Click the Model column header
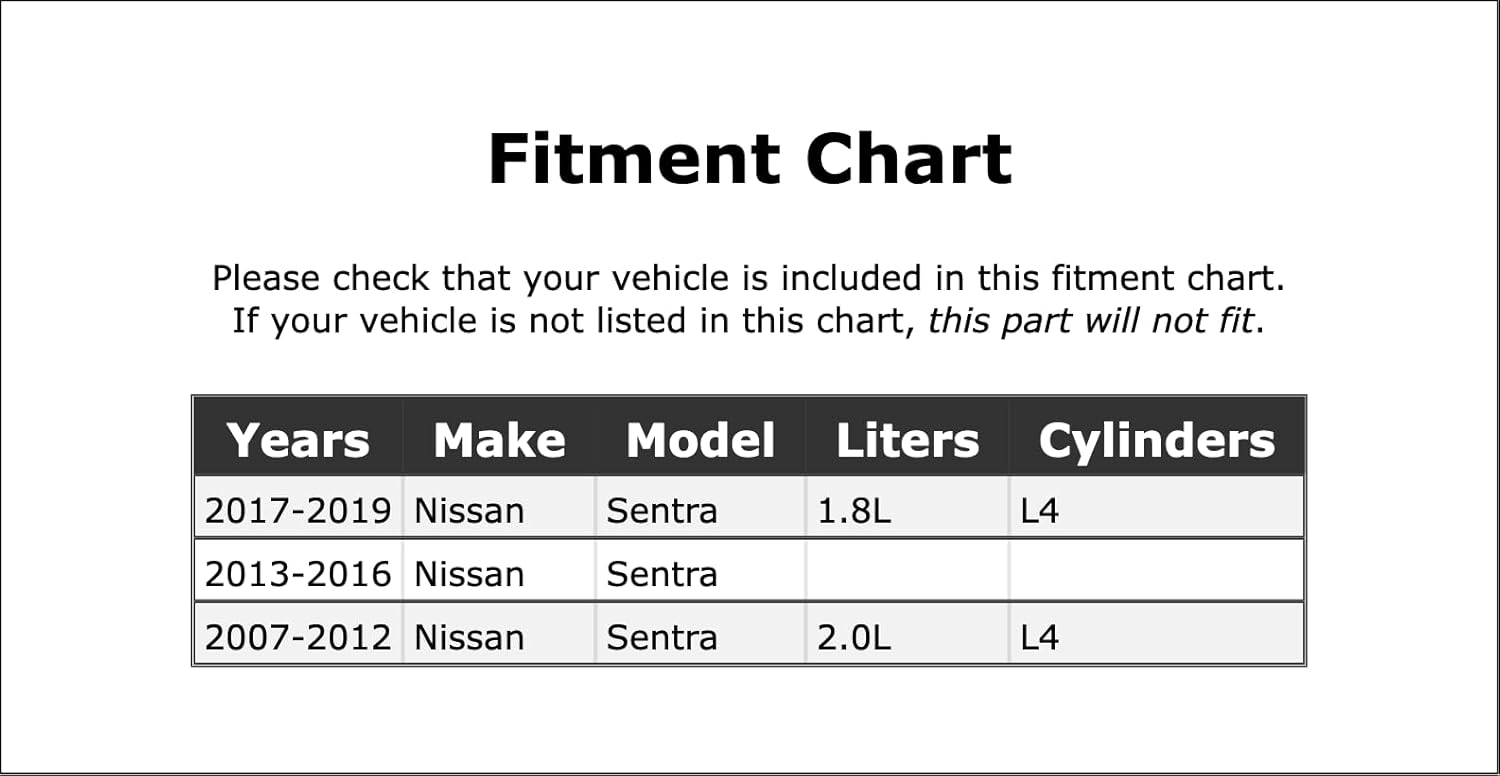 click(x=700, y=440)
